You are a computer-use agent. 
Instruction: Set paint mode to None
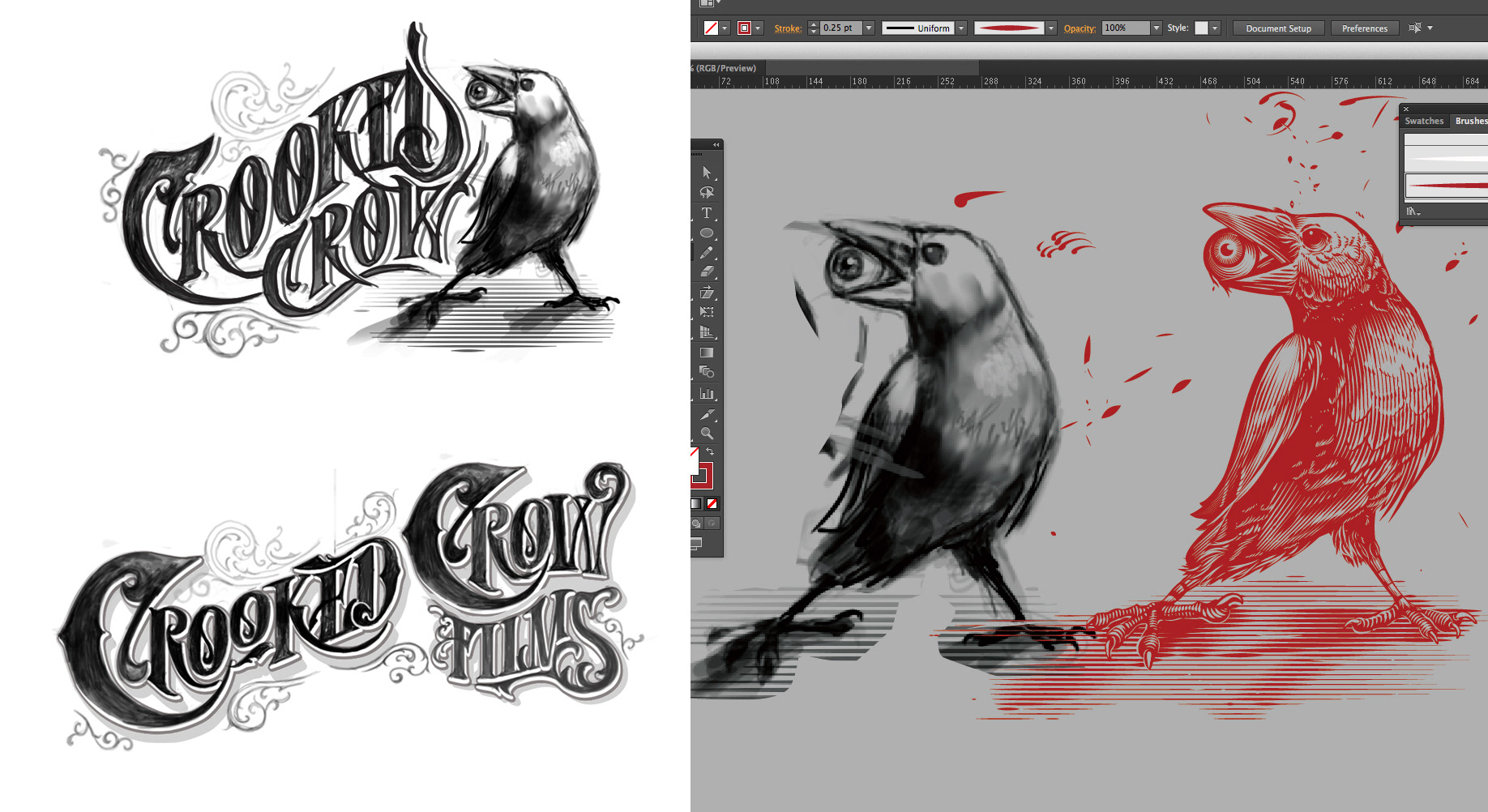[712, 504]
